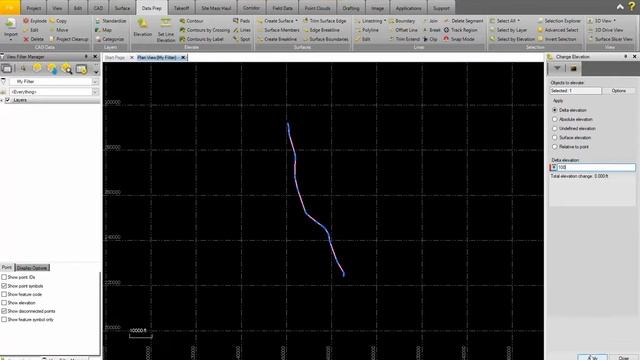Click the filter-with-magnifier icon in View Filter Manager
Image resolution: width=640 pixels, height=360 pixels.
coord(67,69)
